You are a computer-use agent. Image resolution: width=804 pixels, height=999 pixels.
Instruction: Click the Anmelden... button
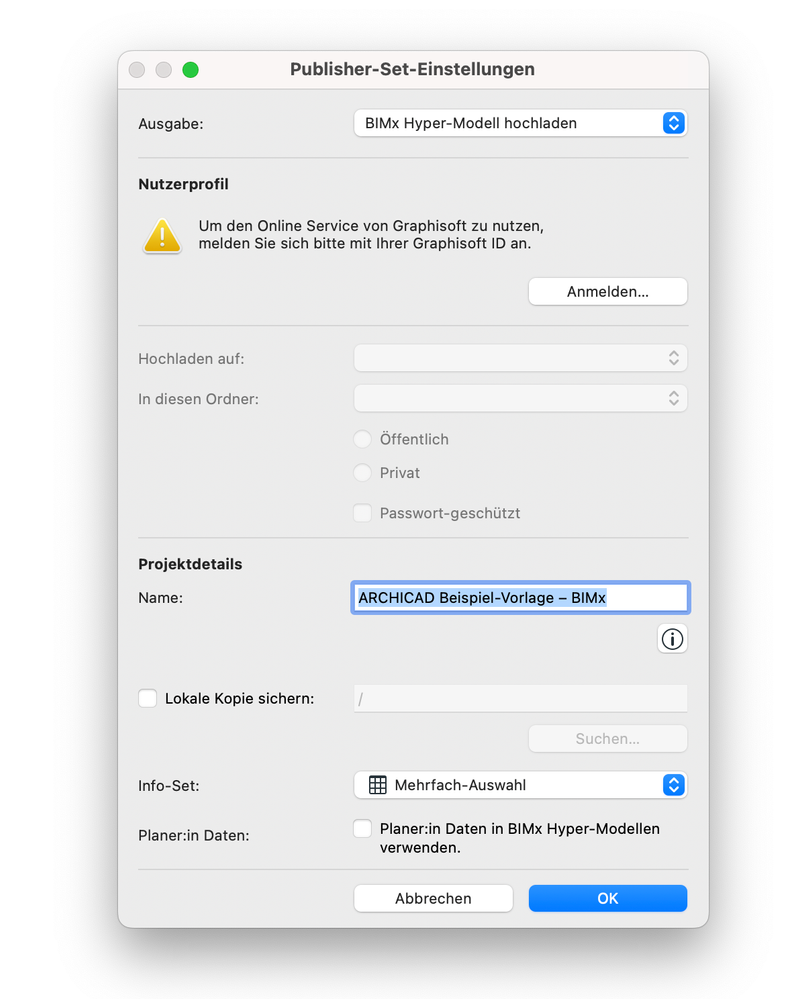pos(608,292)
